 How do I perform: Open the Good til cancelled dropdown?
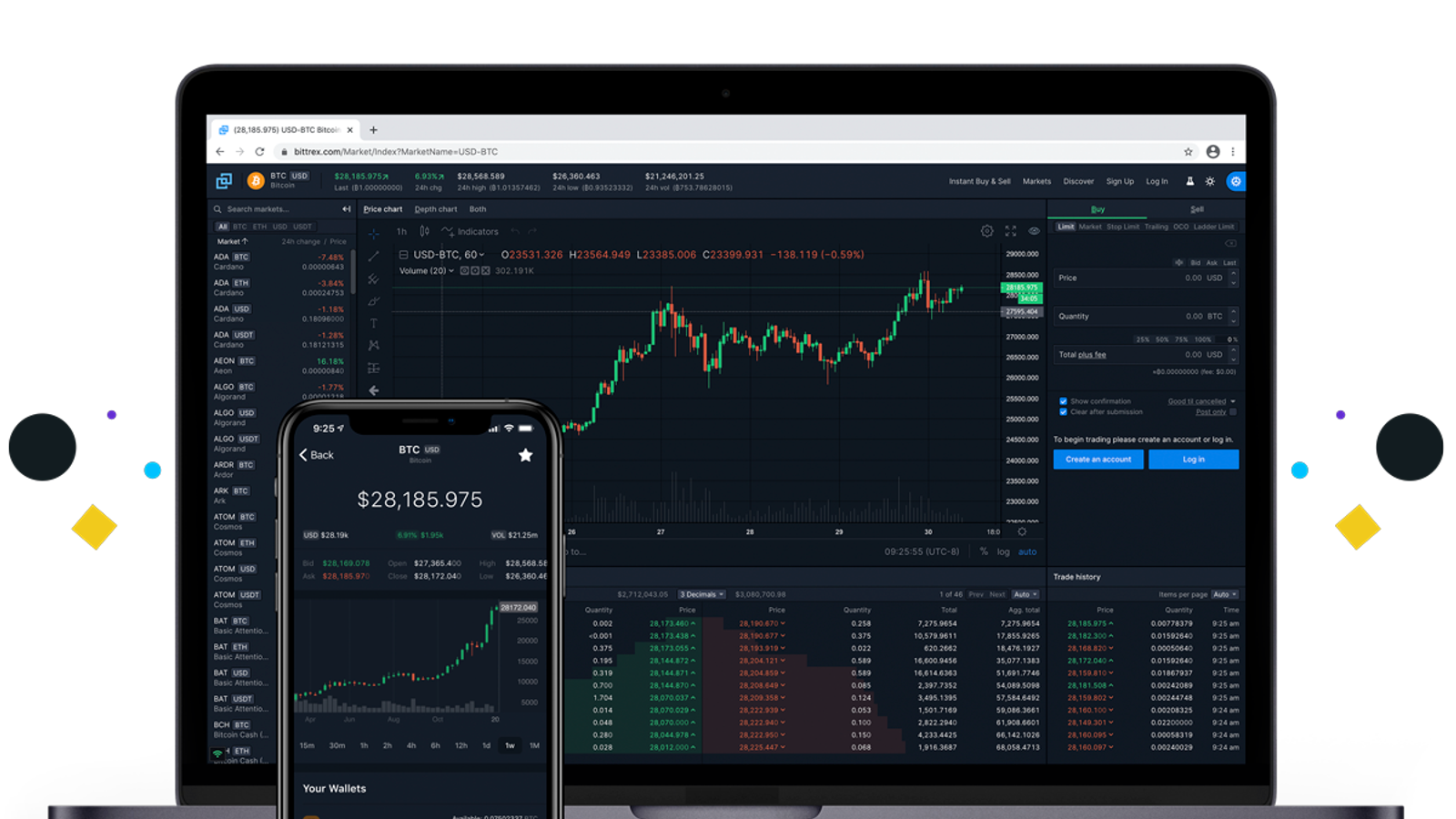pyautogui.click(x=1201, y=401)
